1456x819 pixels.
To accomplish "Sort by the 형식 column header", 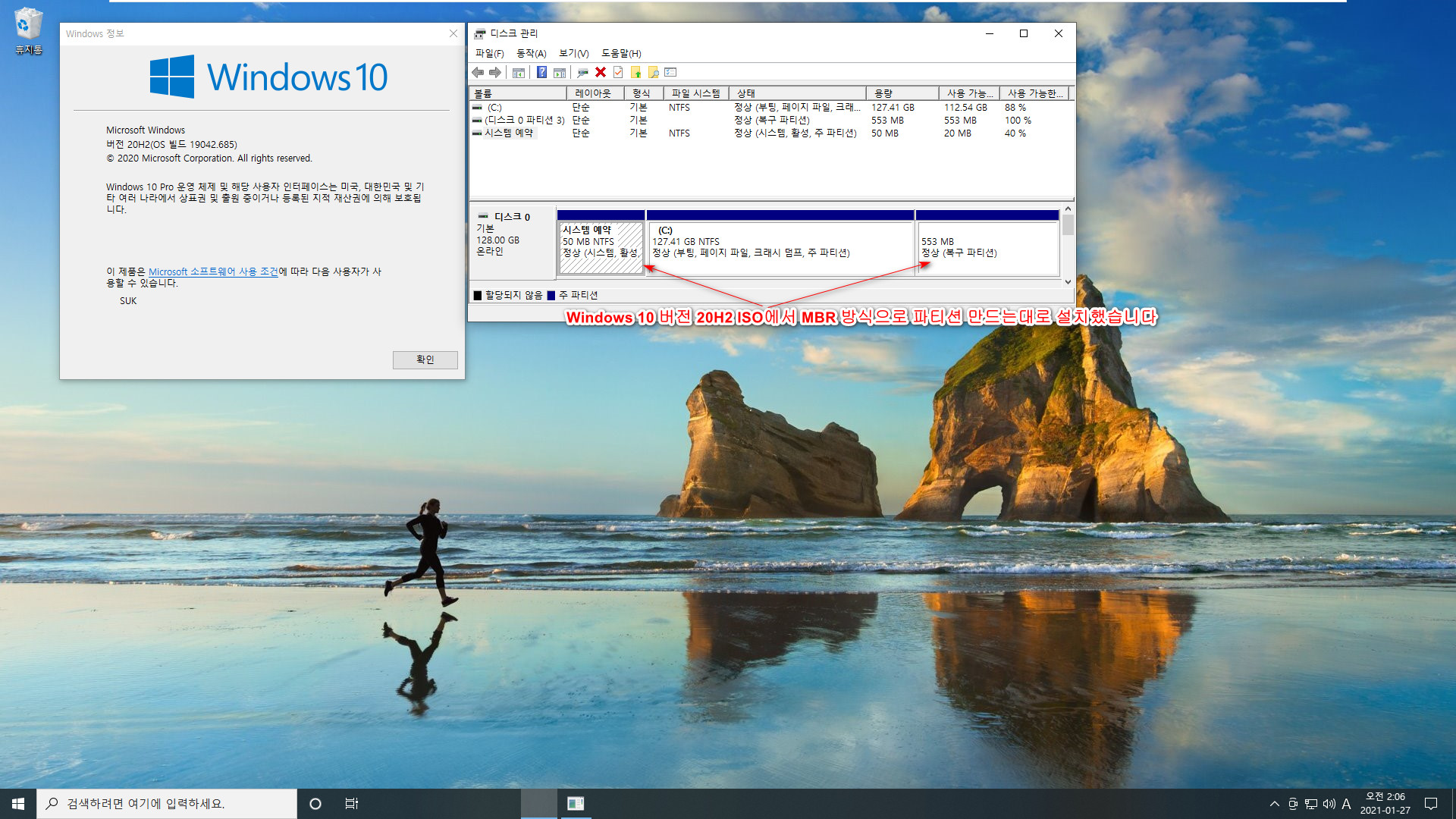I will point(644,93).
